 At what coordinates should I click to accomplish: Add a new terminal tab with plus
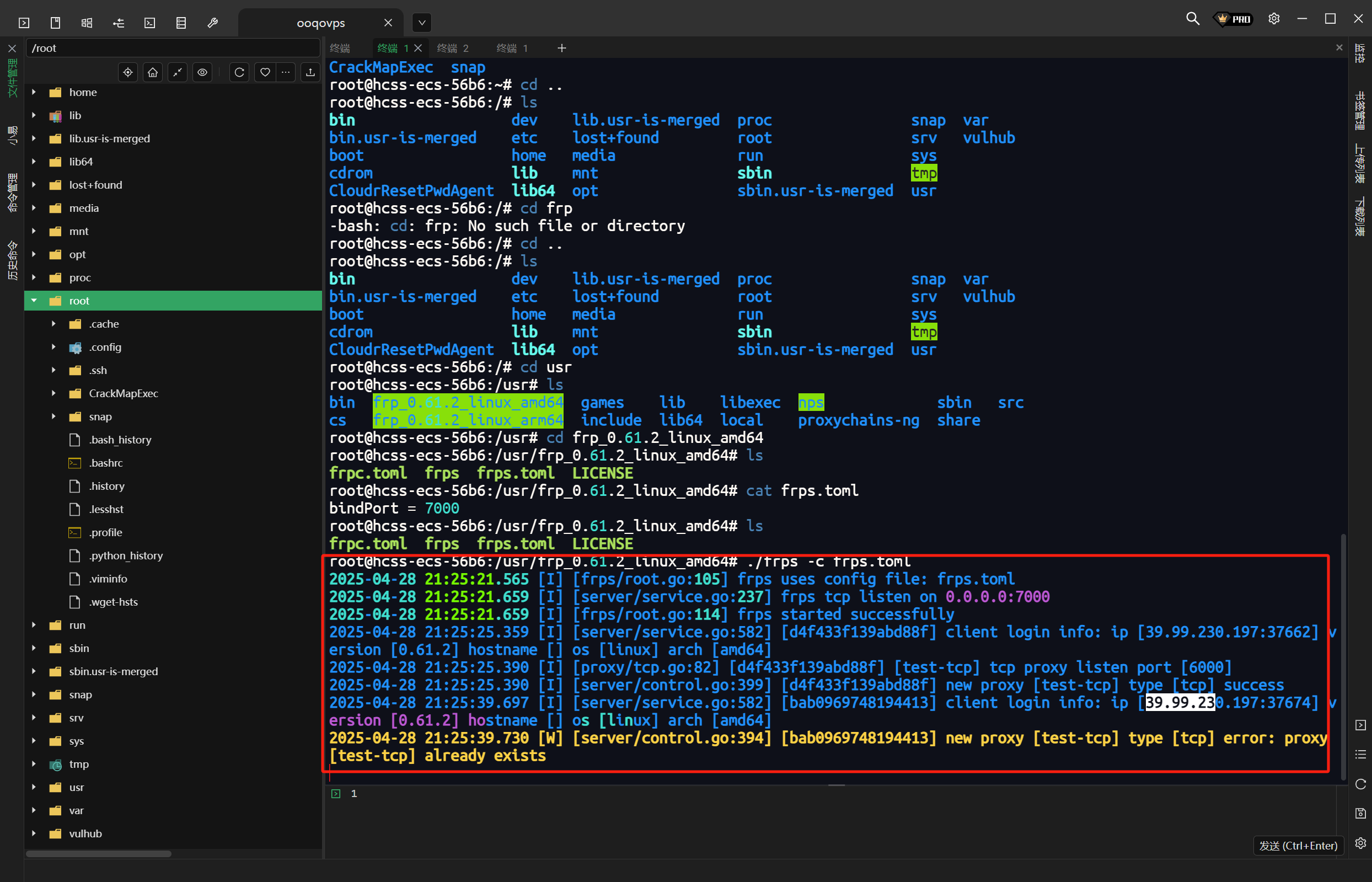562,48
